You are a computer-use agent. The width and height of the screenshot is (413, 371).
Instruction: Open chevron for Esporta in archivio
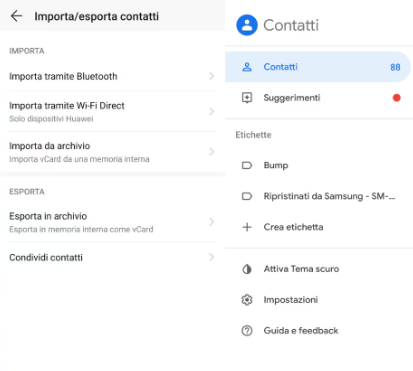tap(211, 222)
